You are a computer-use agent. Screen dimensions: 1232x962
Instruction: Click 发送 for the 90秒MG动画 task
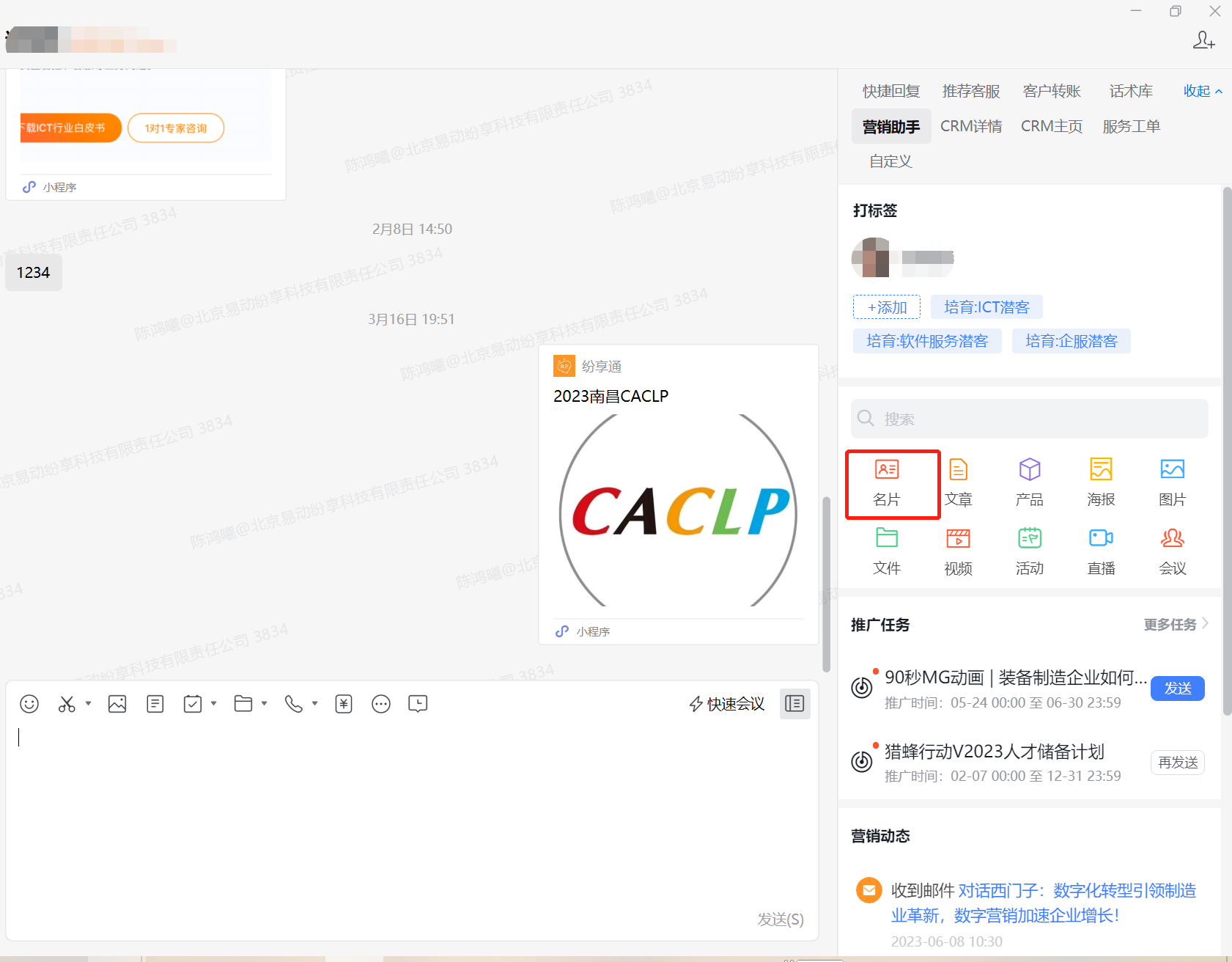(x=1178, y=689)
